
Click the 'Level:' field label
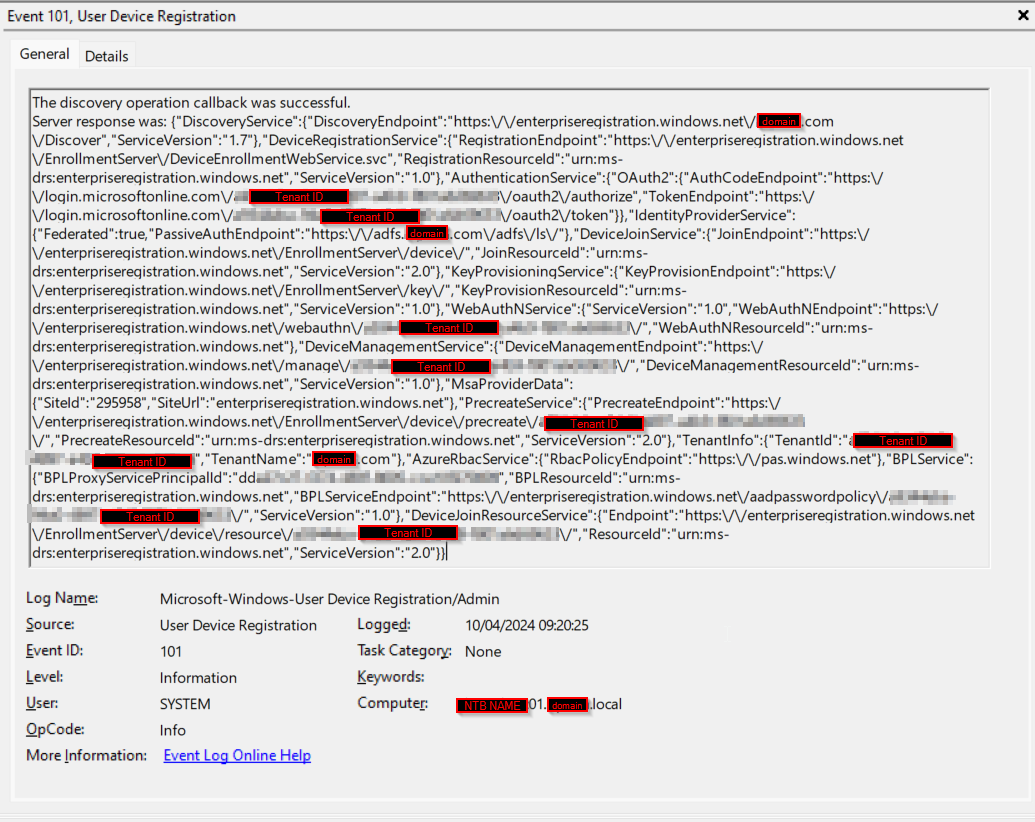(45, 677)
